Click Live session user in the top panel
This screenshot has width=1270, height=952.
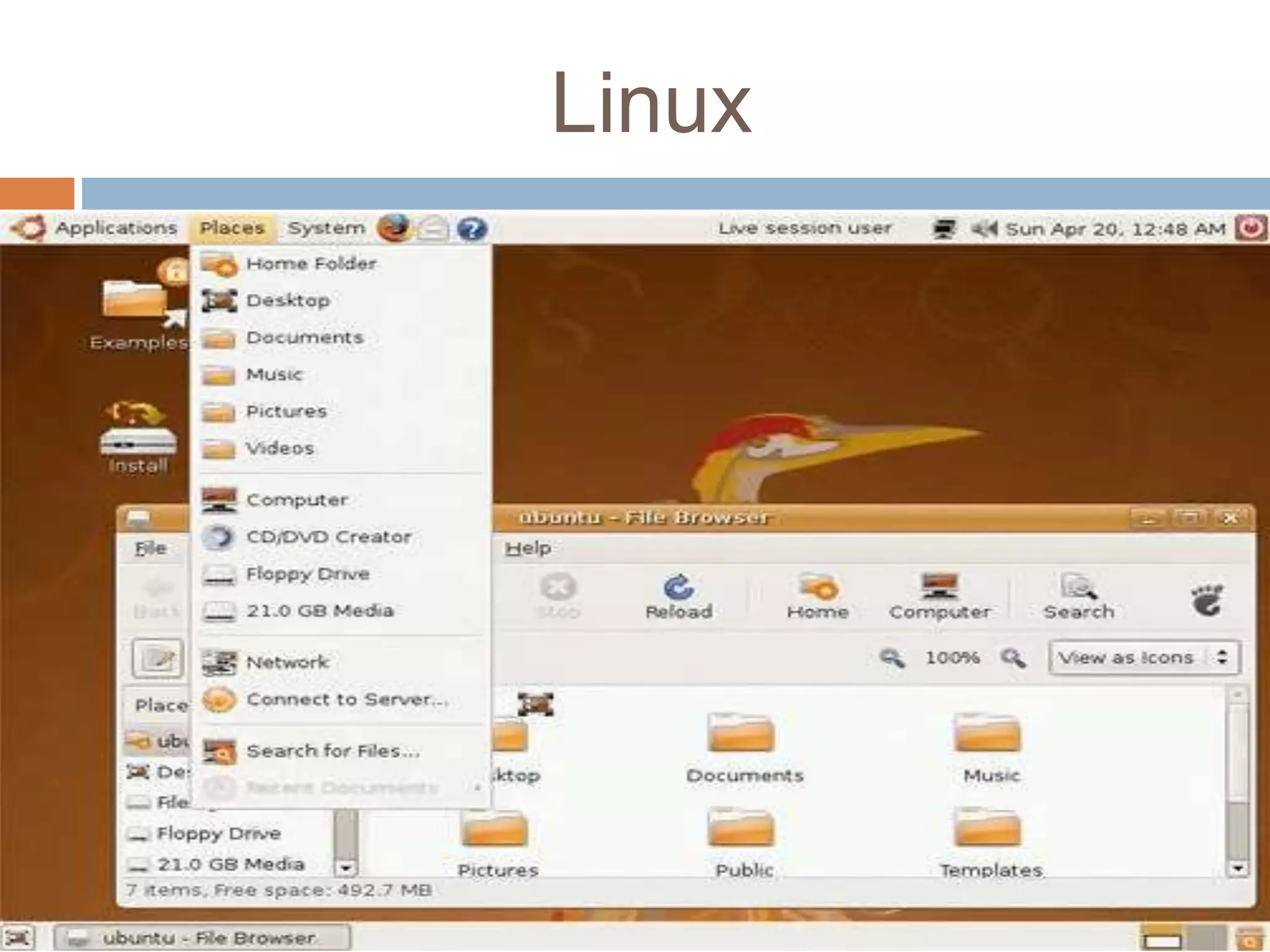805,228
